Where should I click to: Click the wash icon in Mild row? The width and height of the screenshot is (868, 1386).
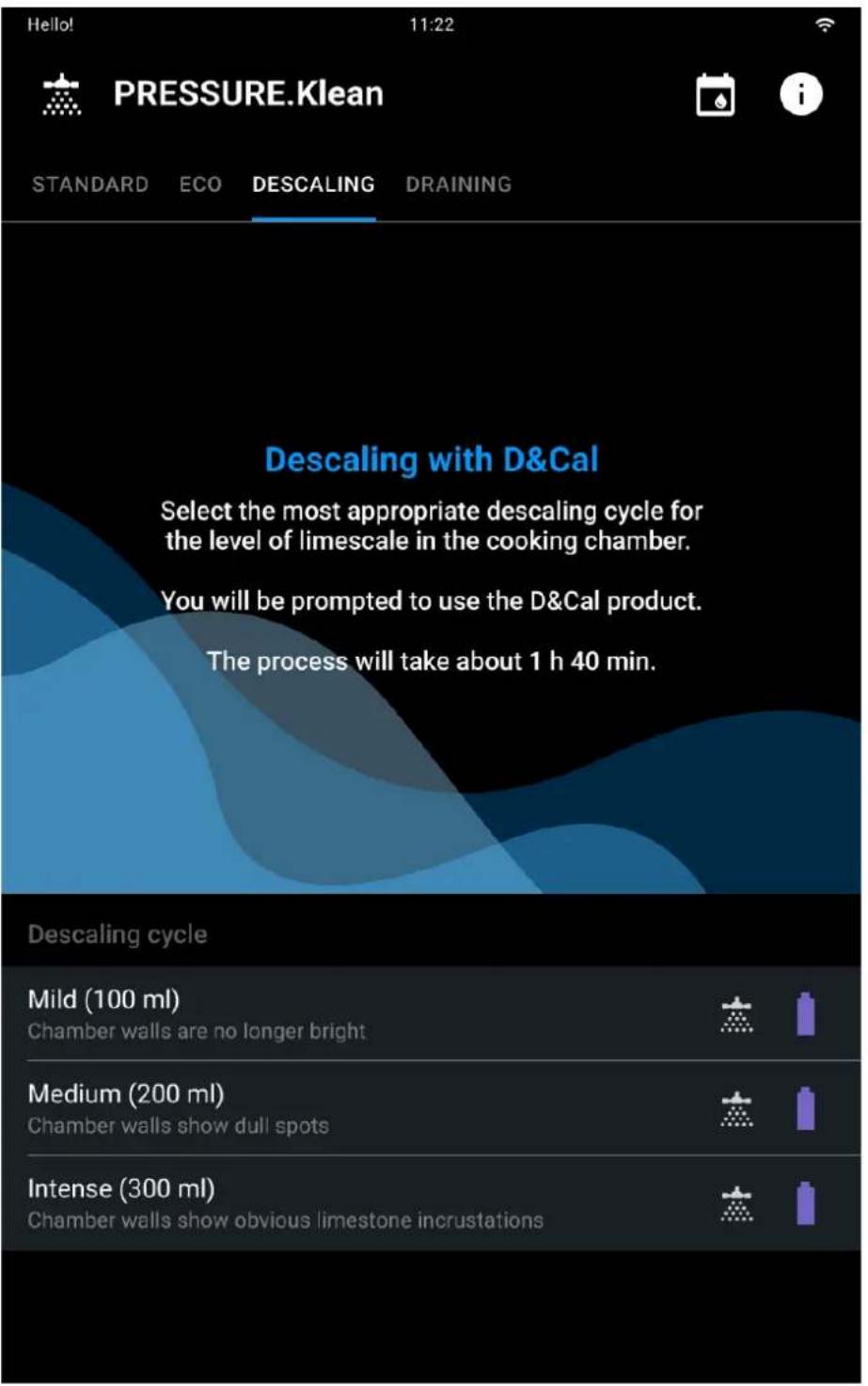[736, 1015]
